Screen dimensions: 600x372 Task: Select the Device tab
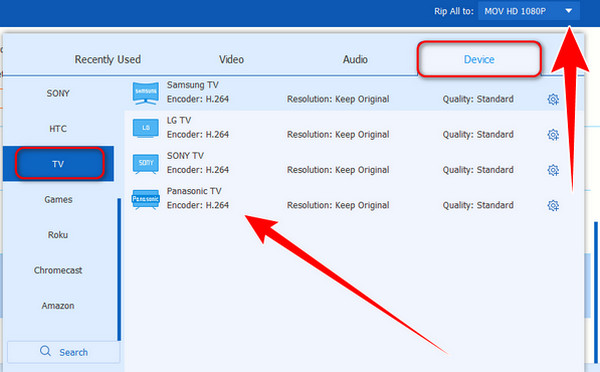479,59
